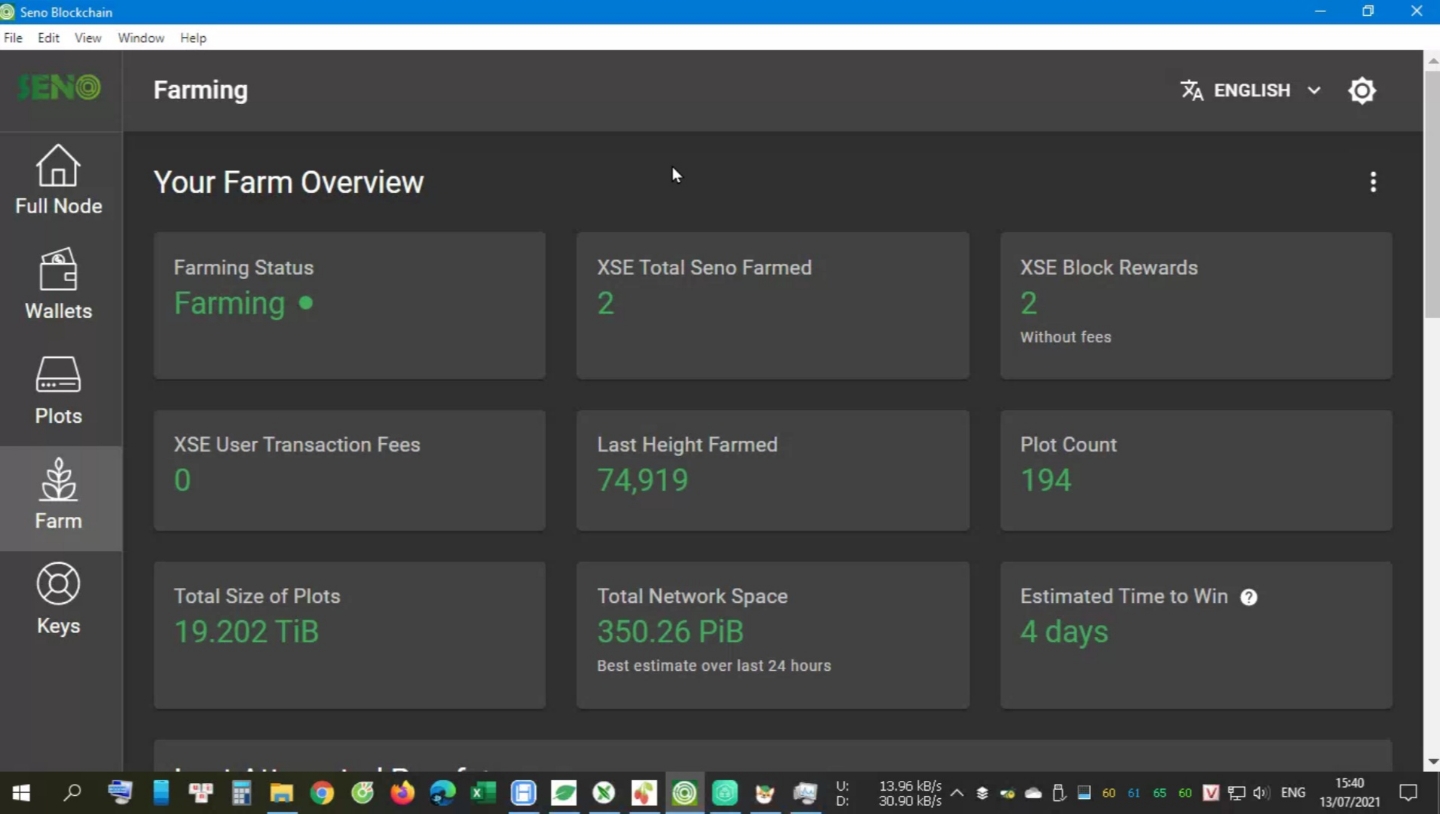Open the Windows notification center
The height and width of the screenshot is (814, 1440).
pos(1409,794)
